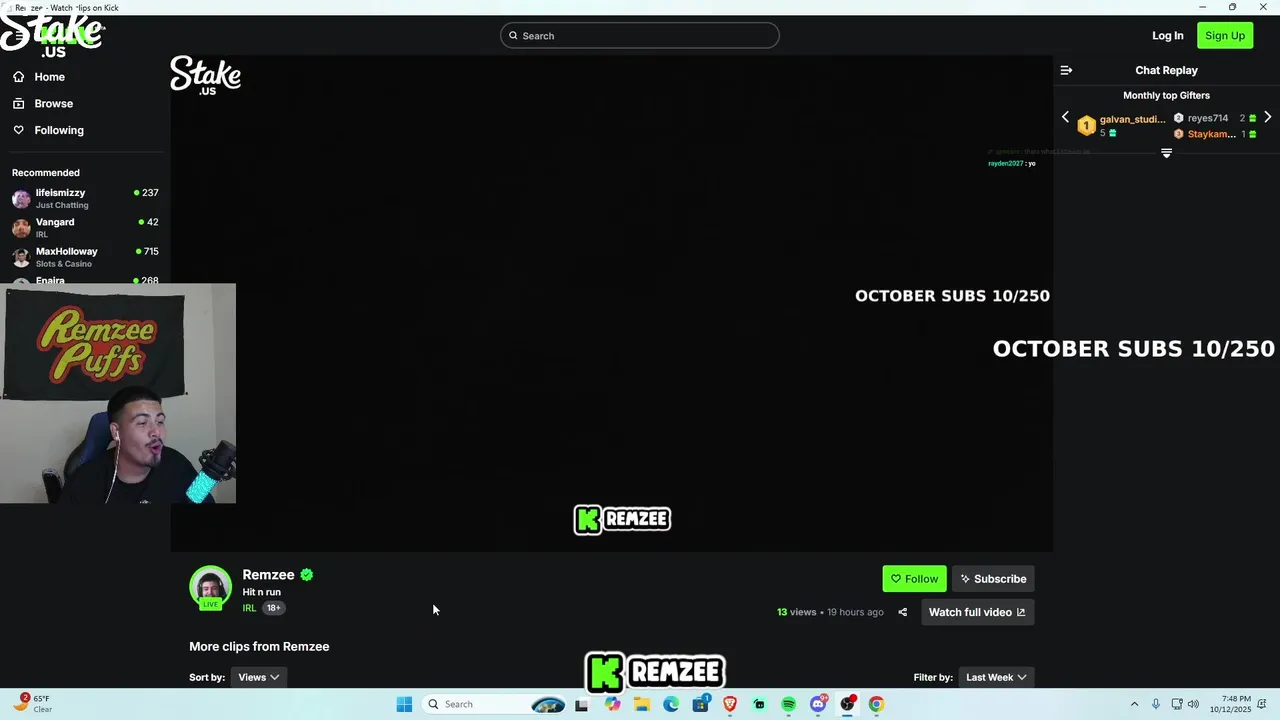Open the Filter by Last Week dropdown
Viewport: 1280px width, 720px height.
(996, 677)
